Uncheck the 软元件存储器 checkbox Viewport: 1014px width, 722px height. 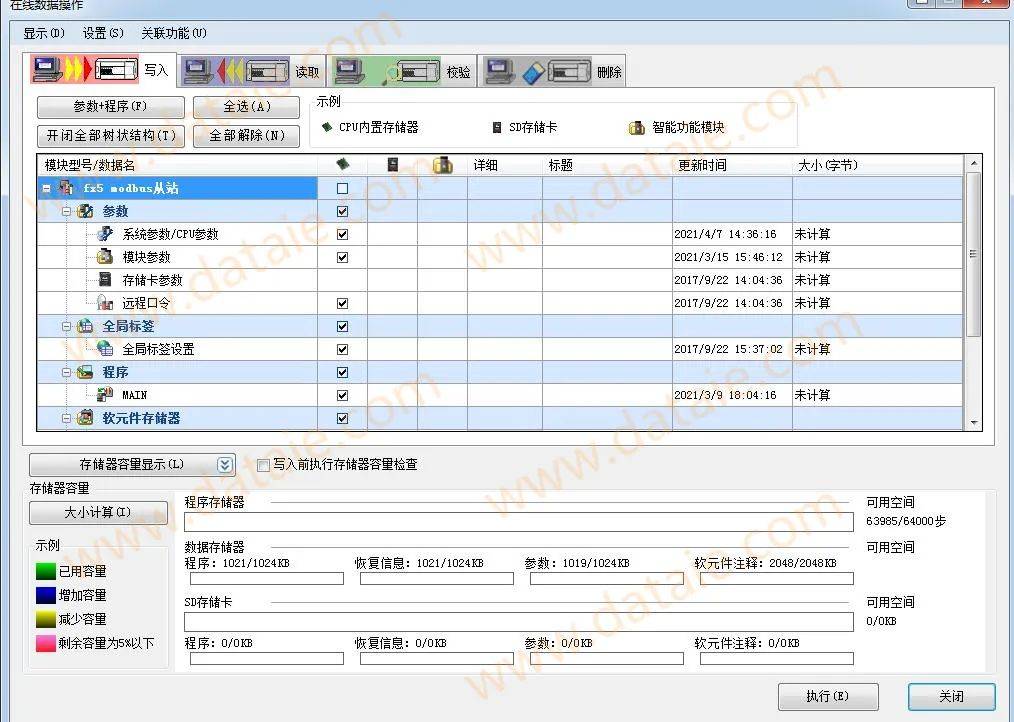343,419
